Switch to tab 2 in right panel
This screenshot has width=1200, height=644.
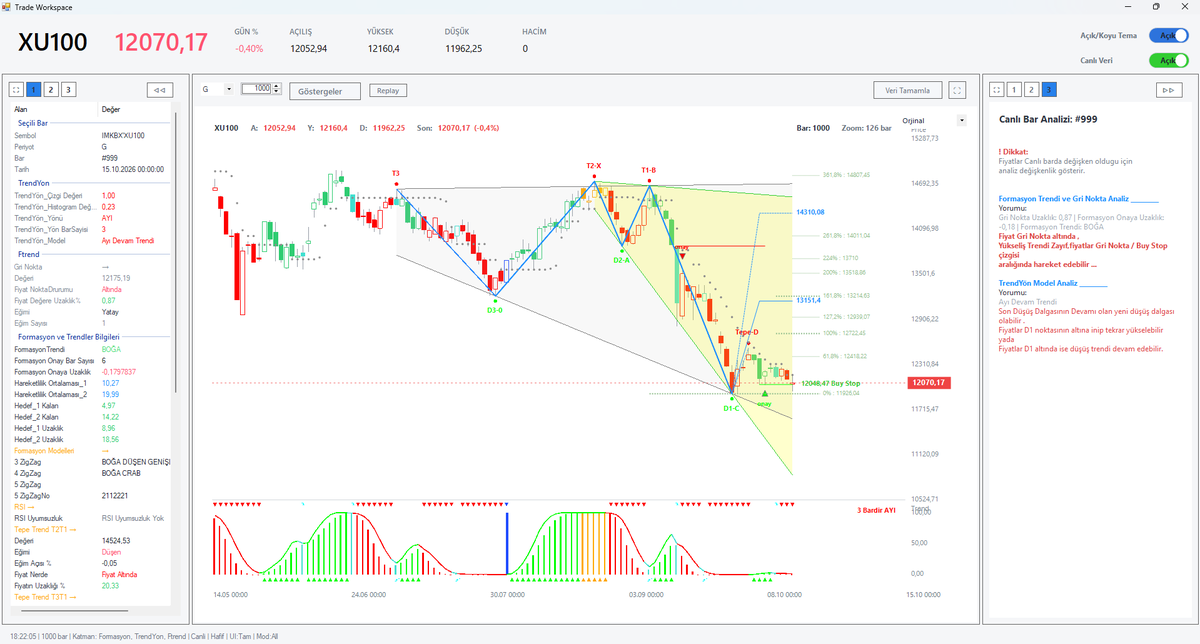1030,90
